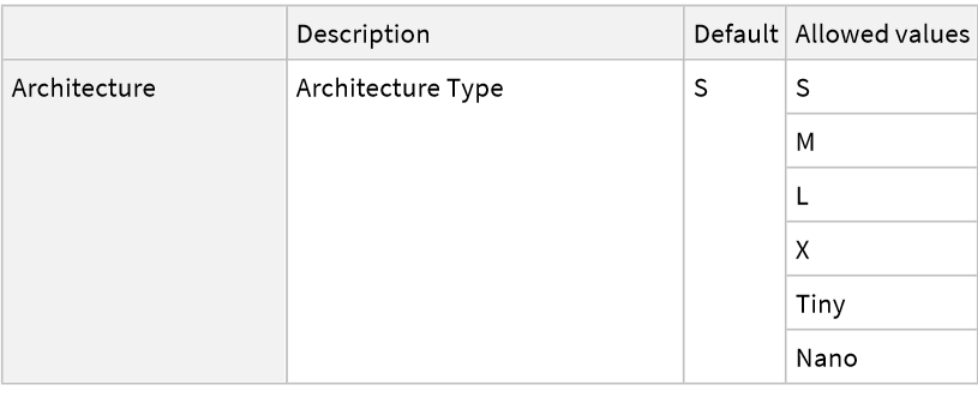The width and height of the screenshot is (980, 418).
Task: Click the word "Allowed" in the header
Action: click(x=836, y=33)
